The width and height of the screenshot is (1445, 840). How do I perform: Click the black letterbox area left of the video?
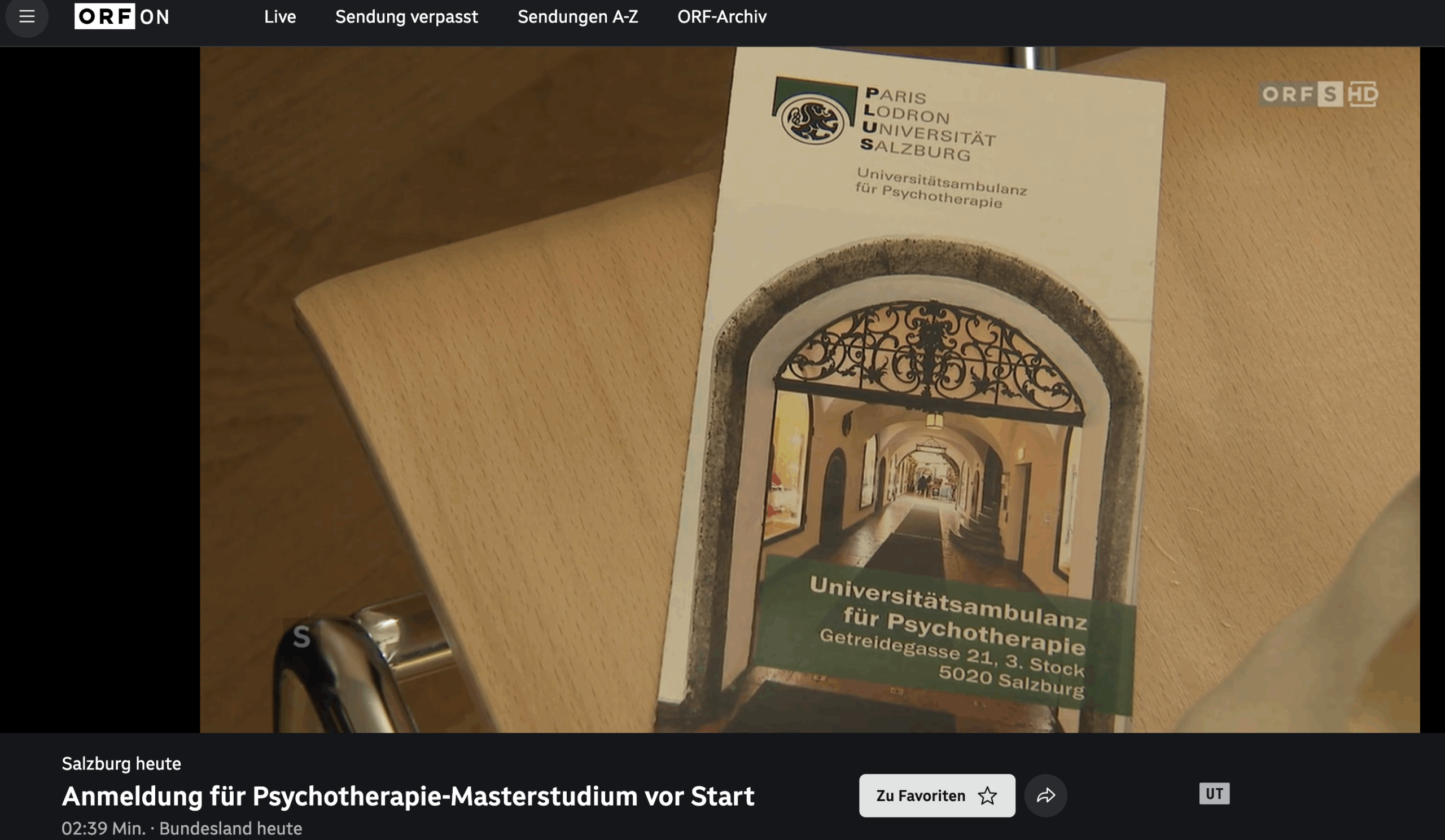click(99, 390)
